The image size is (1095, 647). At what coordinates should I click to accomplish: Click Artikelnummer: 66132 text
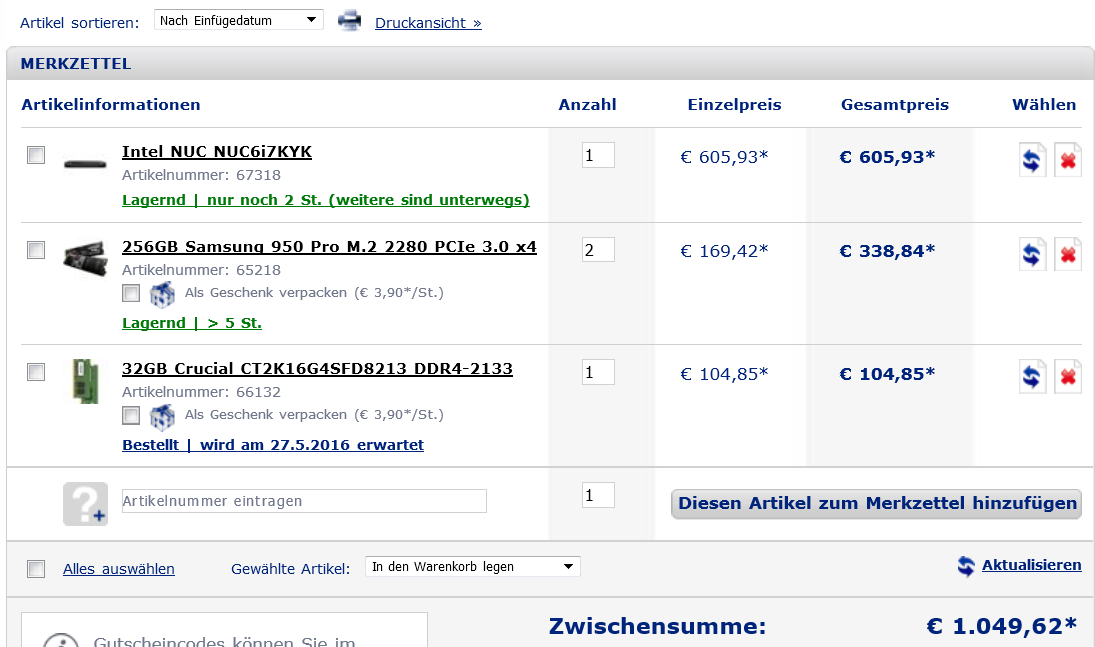point(201,392)
